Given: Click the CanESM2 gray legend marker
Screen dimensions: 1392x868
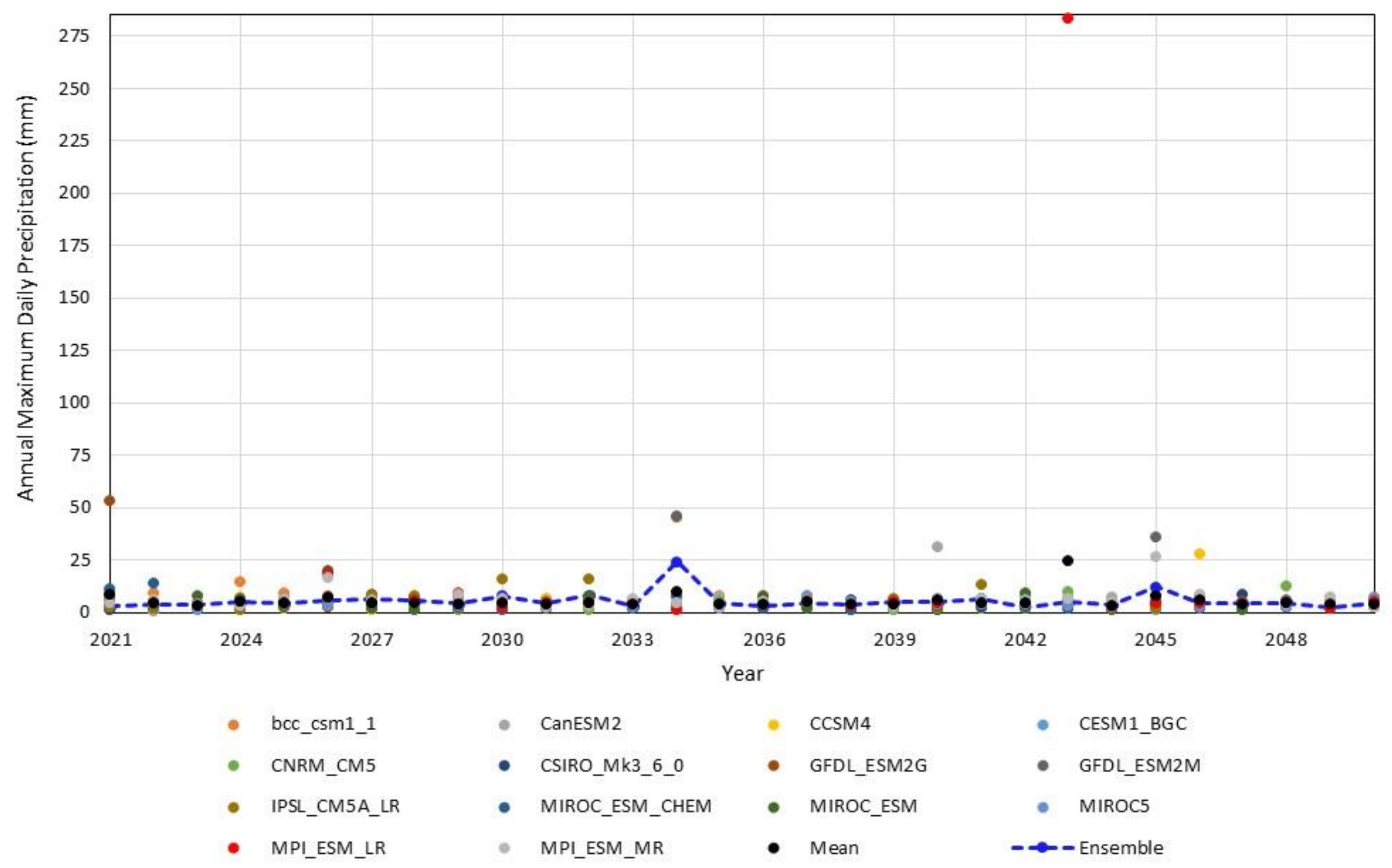Looking at the screenshot, I should [504, 725].
